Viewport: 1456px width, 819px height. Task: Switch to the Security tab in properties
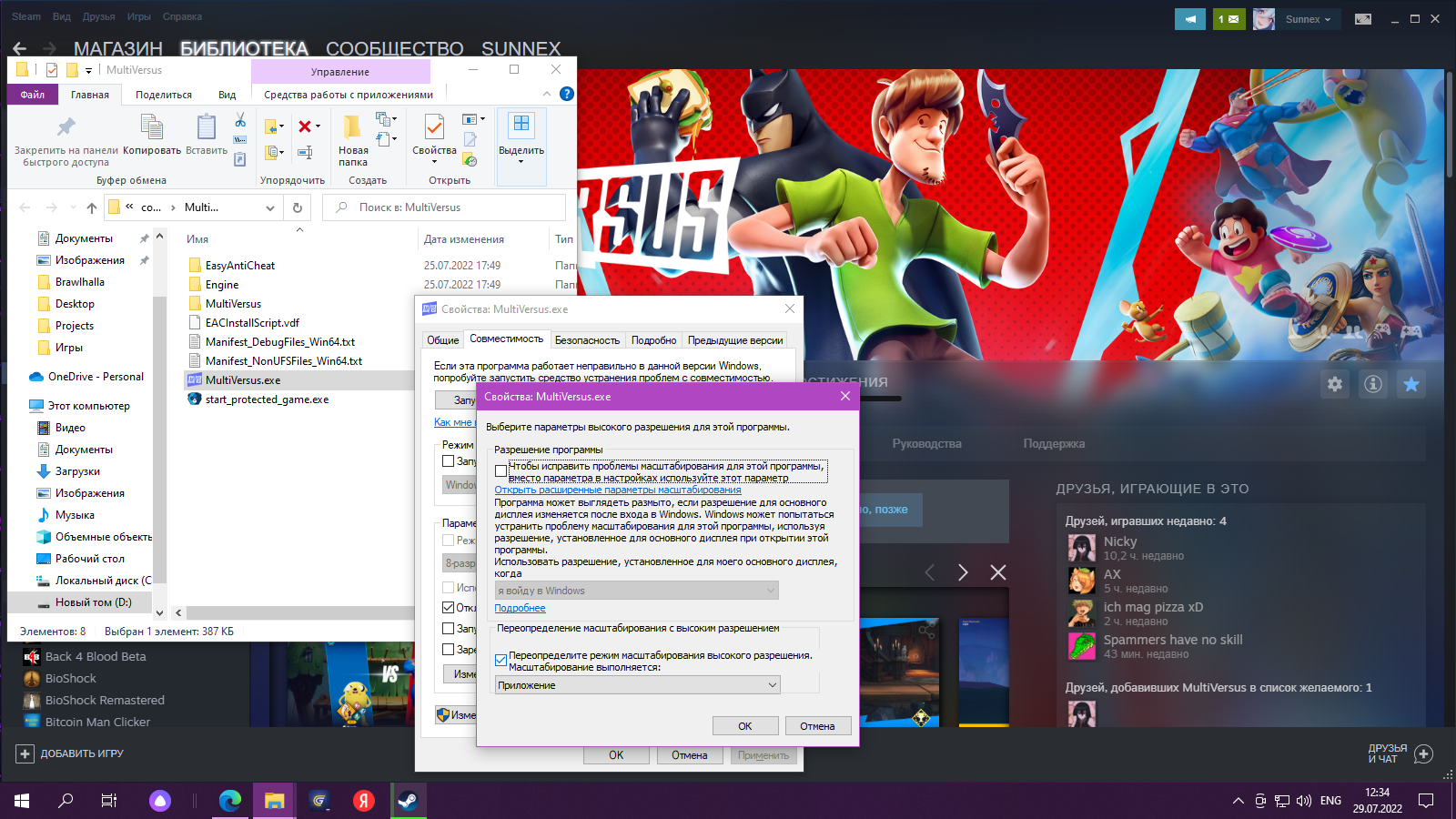(x=587, y=340)
